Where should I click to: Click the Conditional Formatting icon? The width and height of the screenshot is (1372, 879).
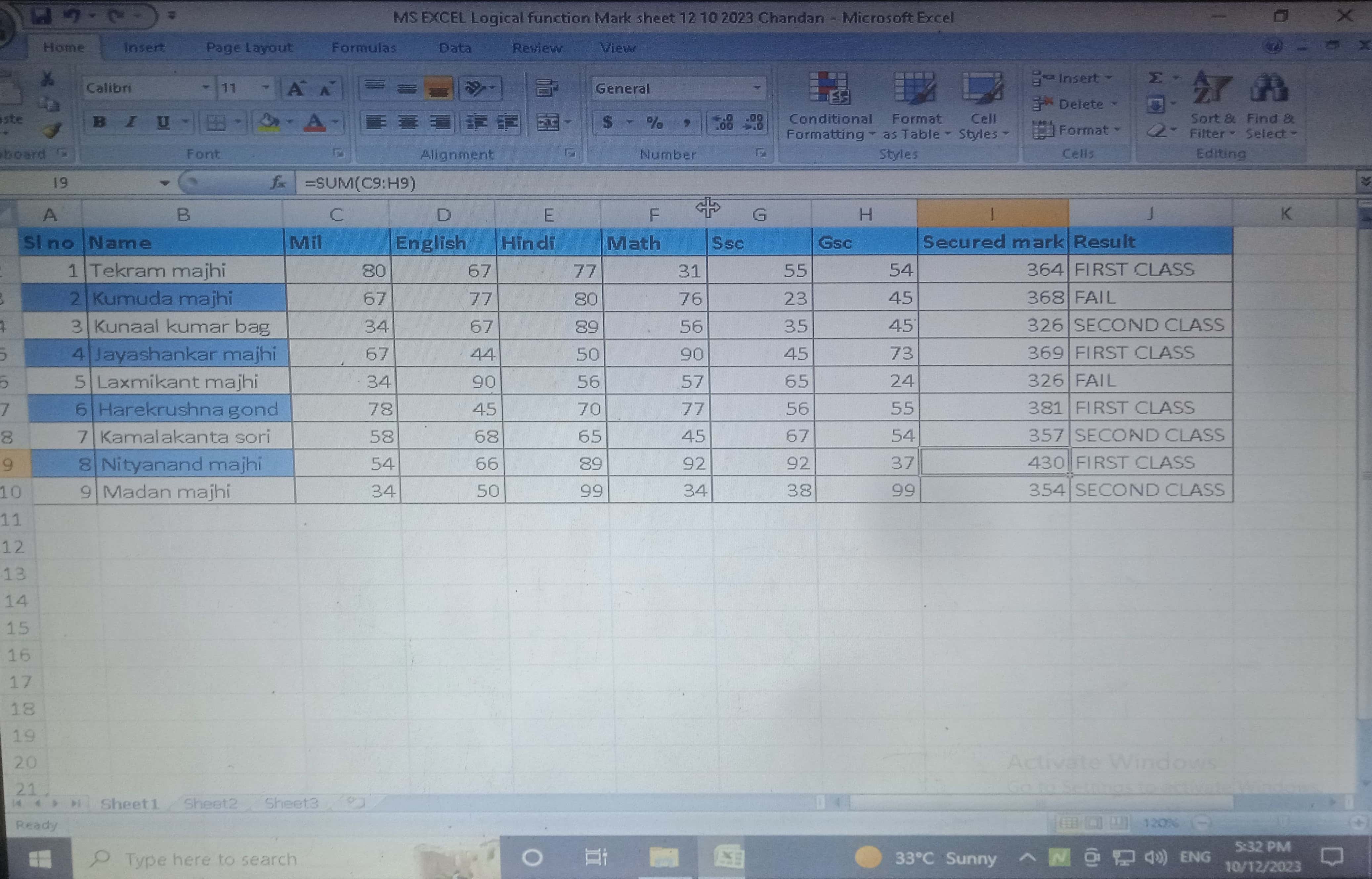[830, 89]
